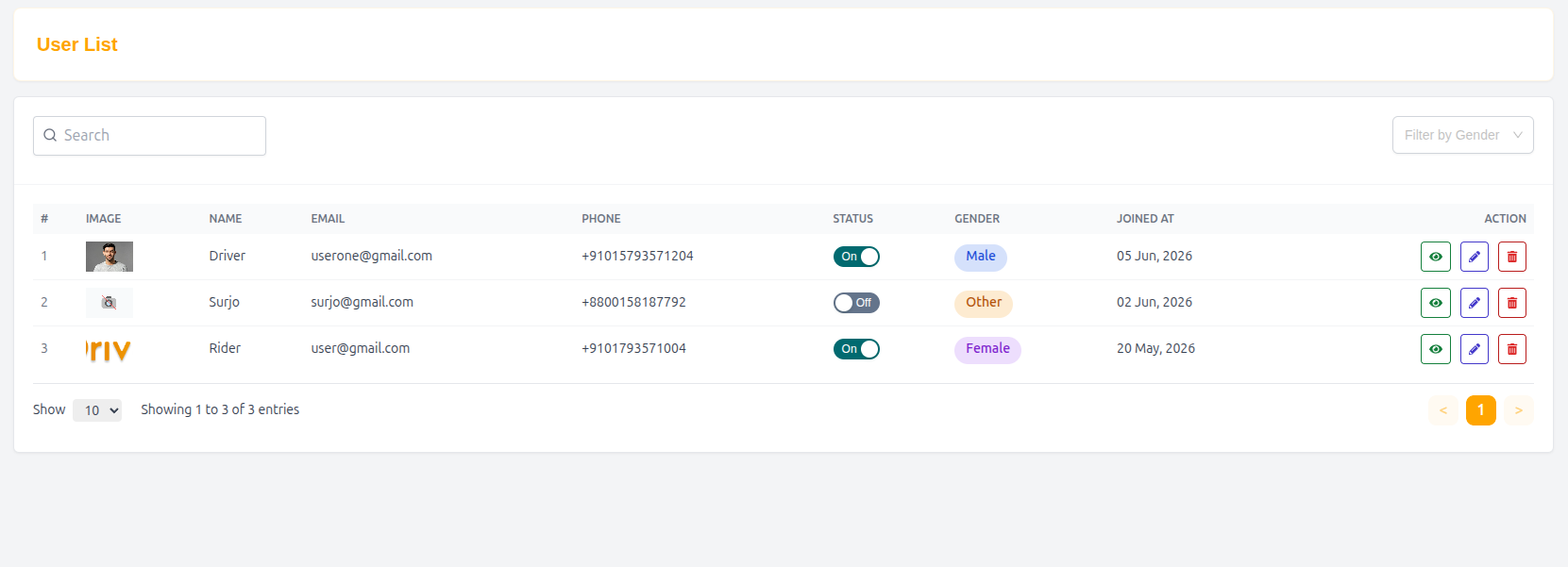This screenshot has width=1568, height=567.
Task: Turn on status toggle for Surjo
Action: tap(856, 303)
